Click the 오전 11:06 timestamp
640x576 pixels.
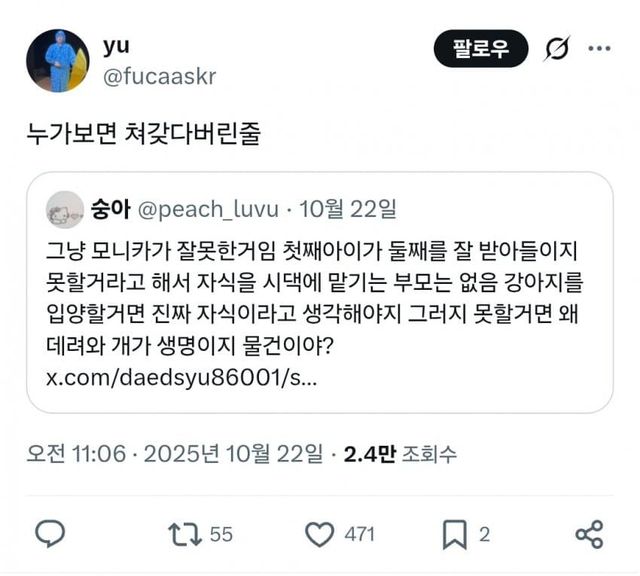77,453
